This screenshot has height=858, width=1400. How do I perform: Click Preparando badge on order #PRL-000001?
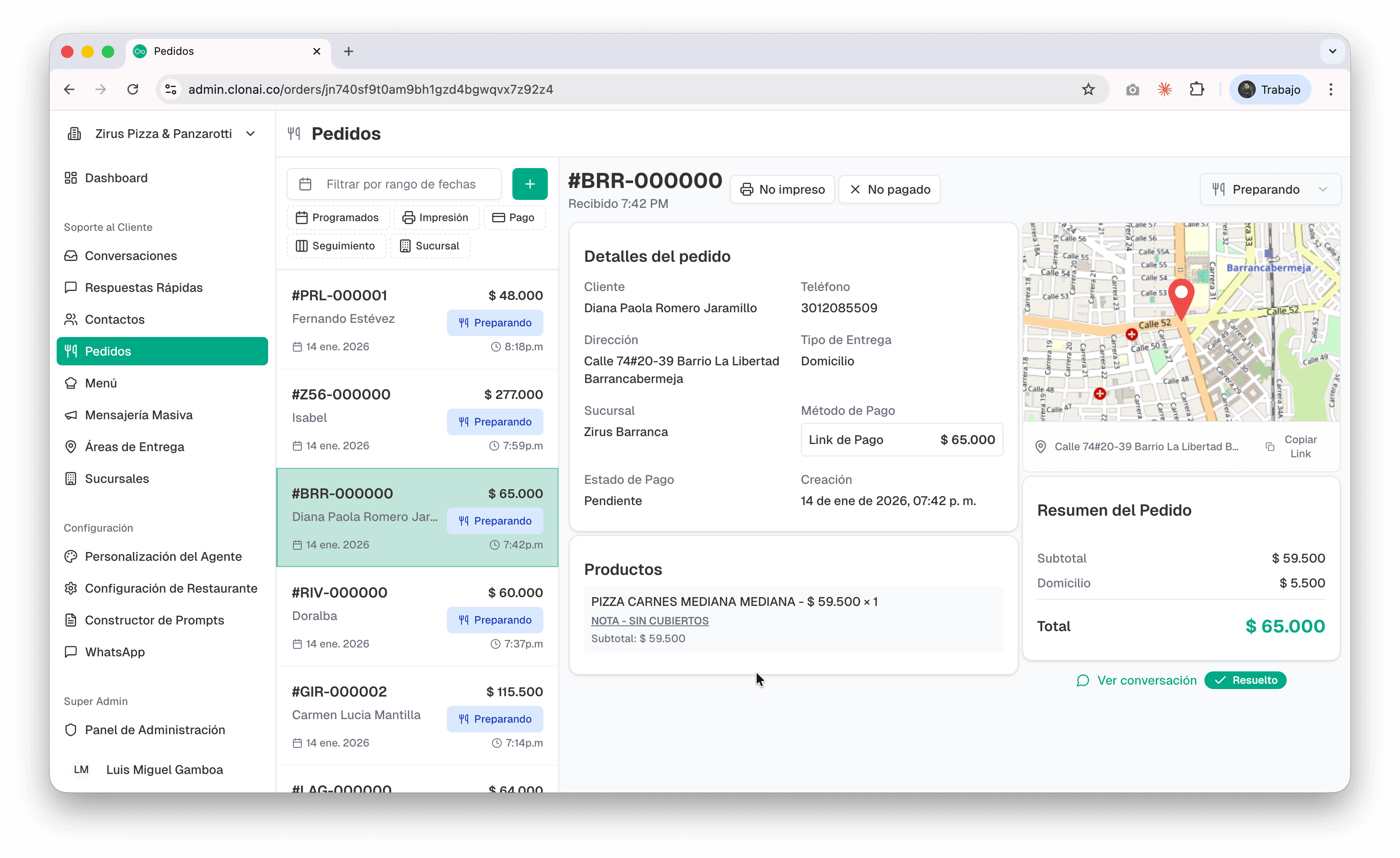coord(495,322)
